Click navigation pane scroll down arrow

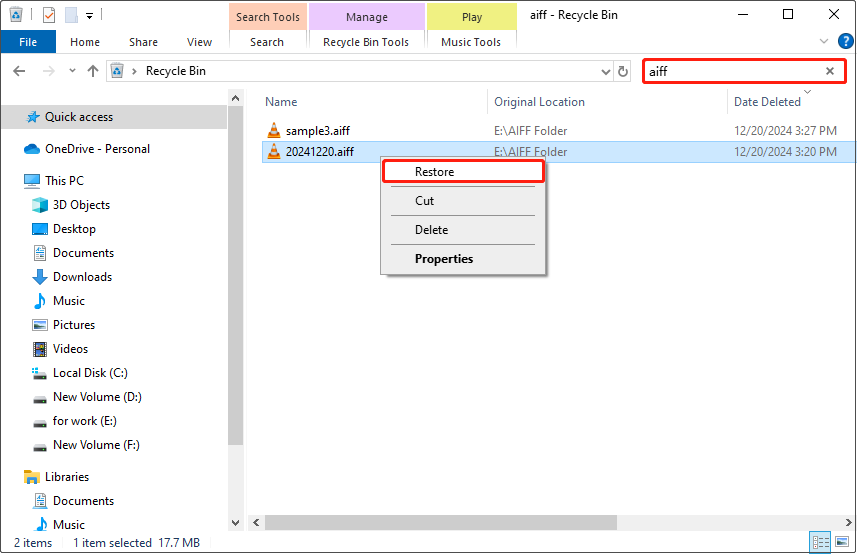[x=236, y=523]
